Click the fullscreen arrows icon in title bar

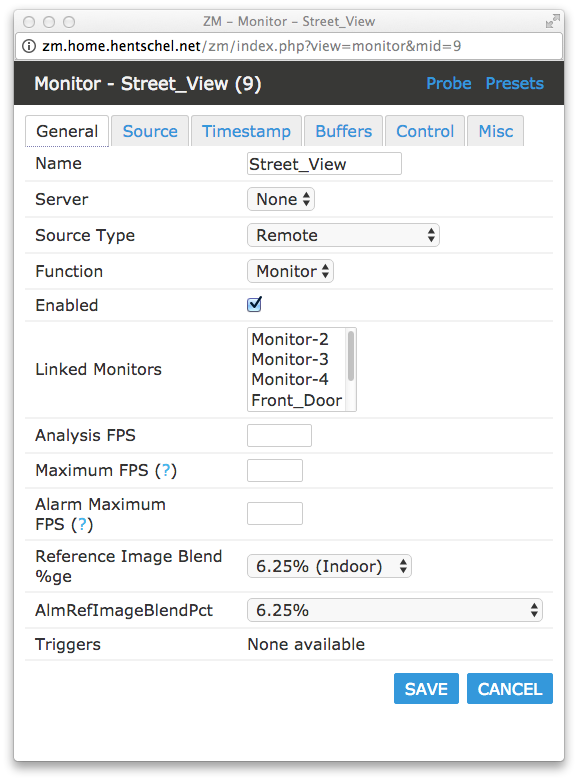(552, 21)
